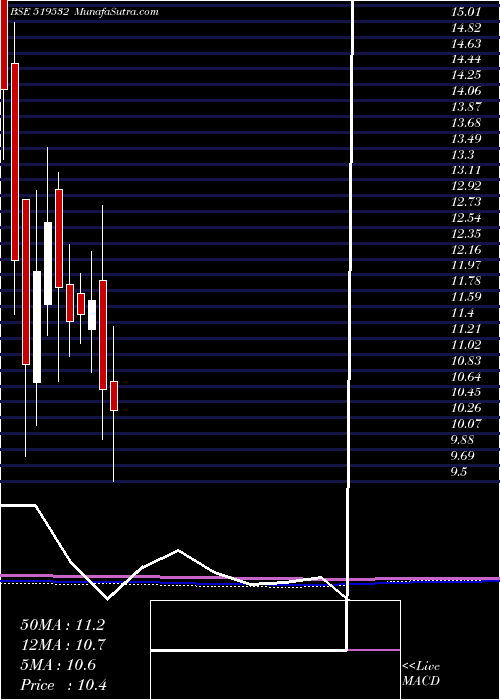Click the 11.59 price axis label
This screenshot has width=500, height=700.
pyautogui.click(x=466, y=297)
